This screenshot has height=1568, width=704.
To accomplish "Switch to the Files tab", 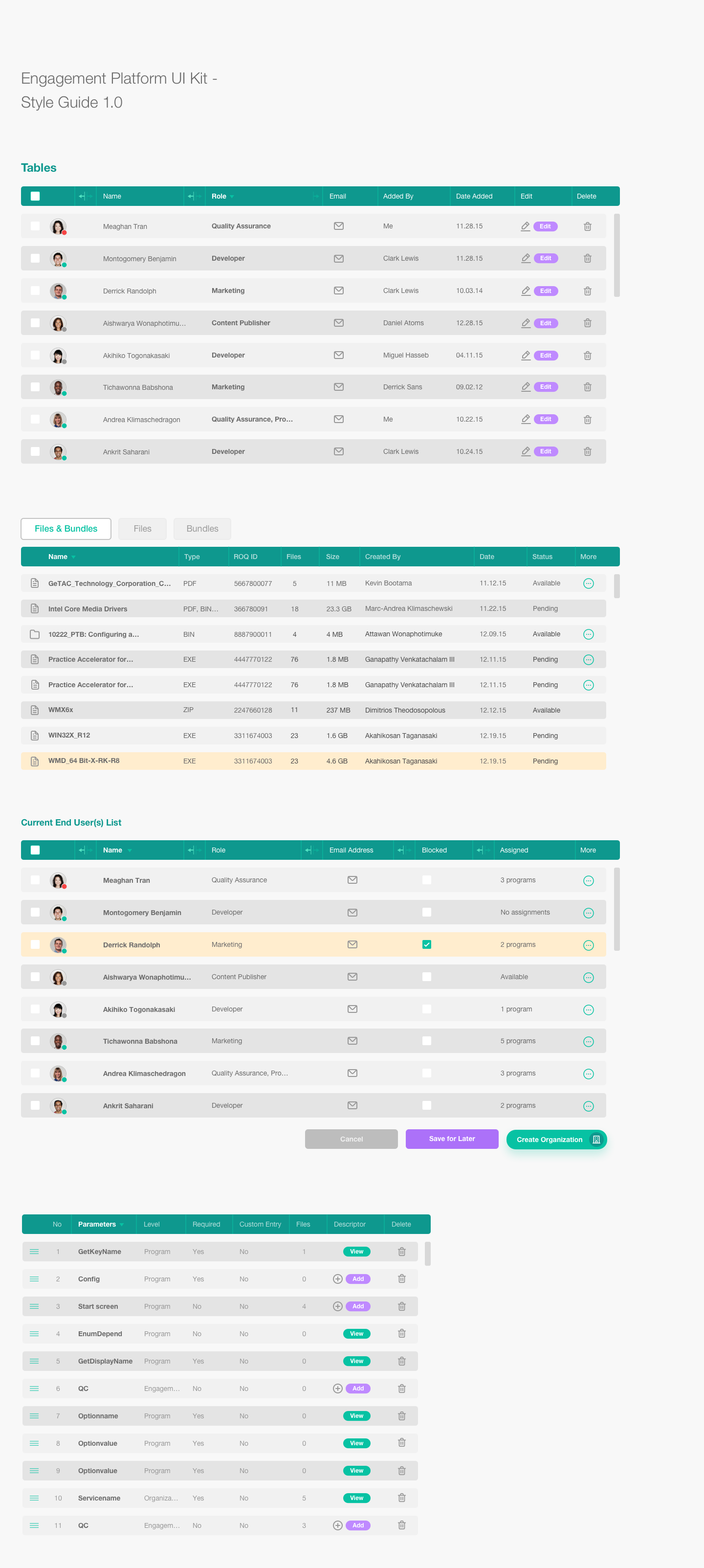I will (x=142, y=528).
